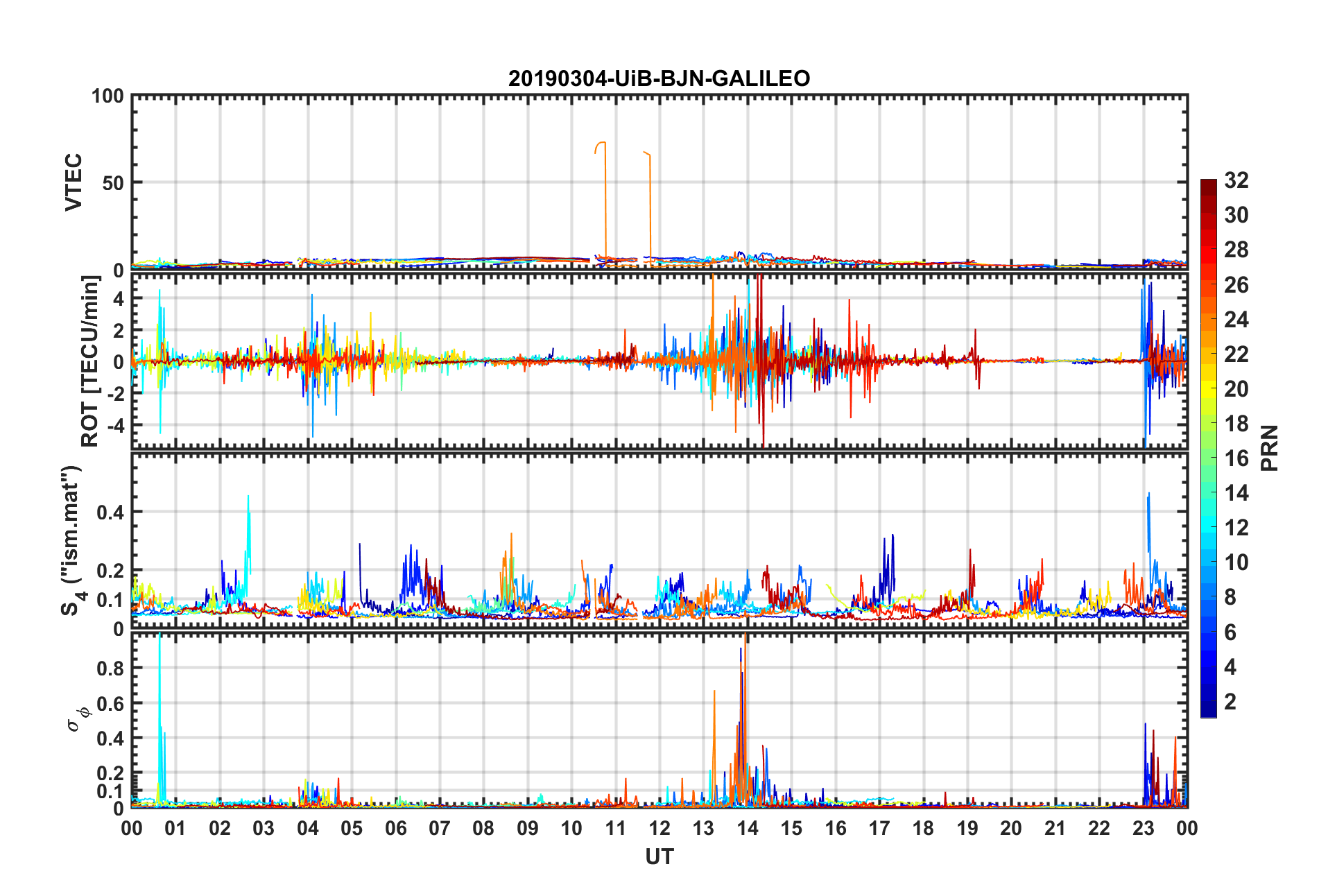Click colorbar tick label 8
Image resolution: width=1319 pixels, height=896 pixels.
coord(1230,597)
